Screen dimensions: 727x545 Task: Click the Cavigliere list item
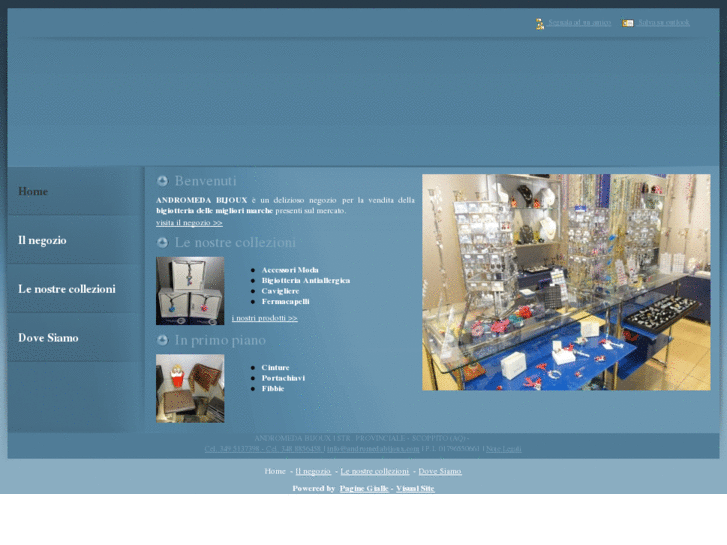pyautogui.click(x=280, y=291)
